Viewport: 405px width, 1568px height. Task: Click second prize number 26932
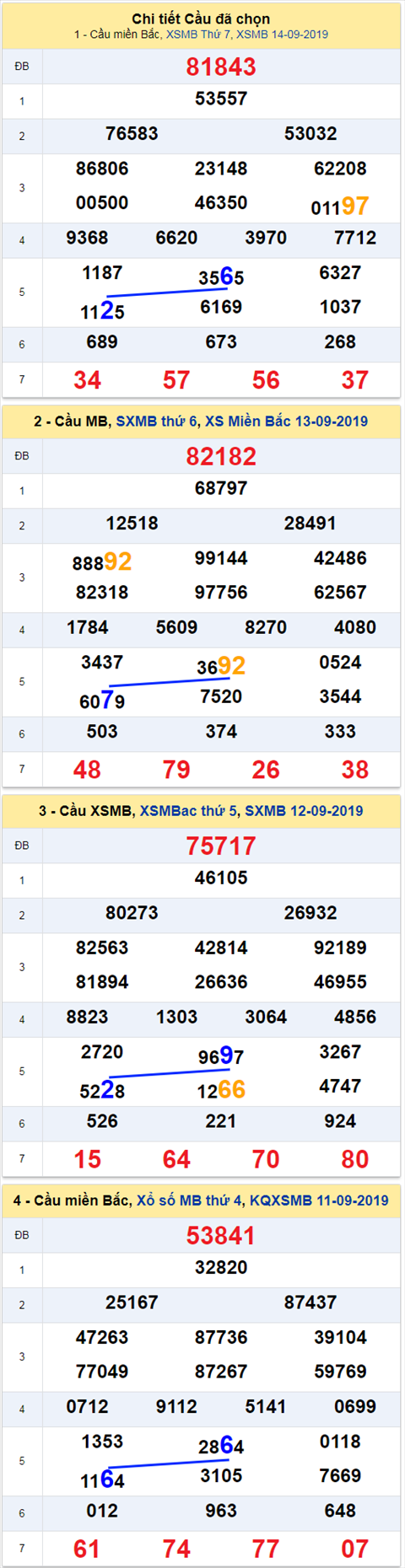point(310,912)
